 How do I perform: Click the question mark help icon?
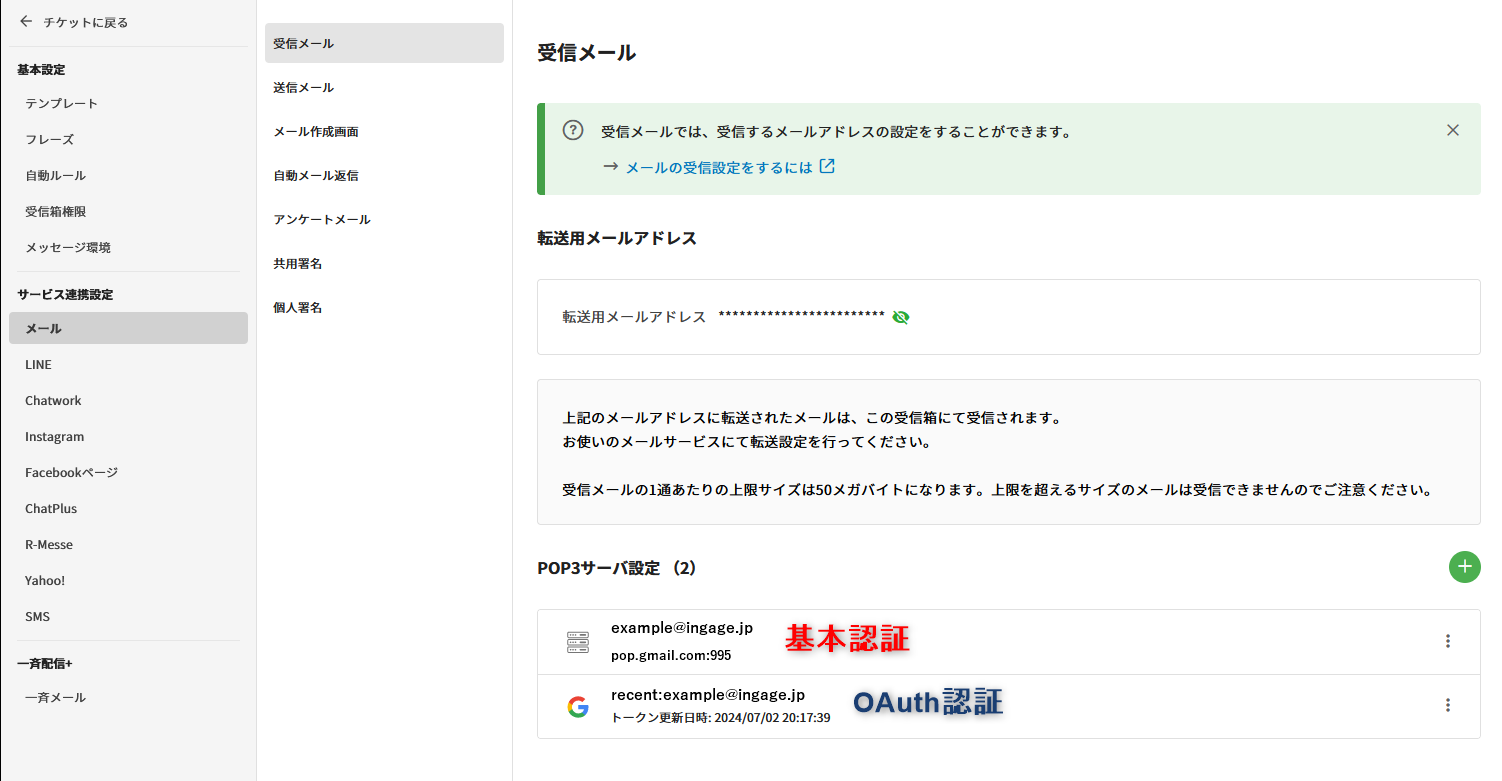(573, 131)
